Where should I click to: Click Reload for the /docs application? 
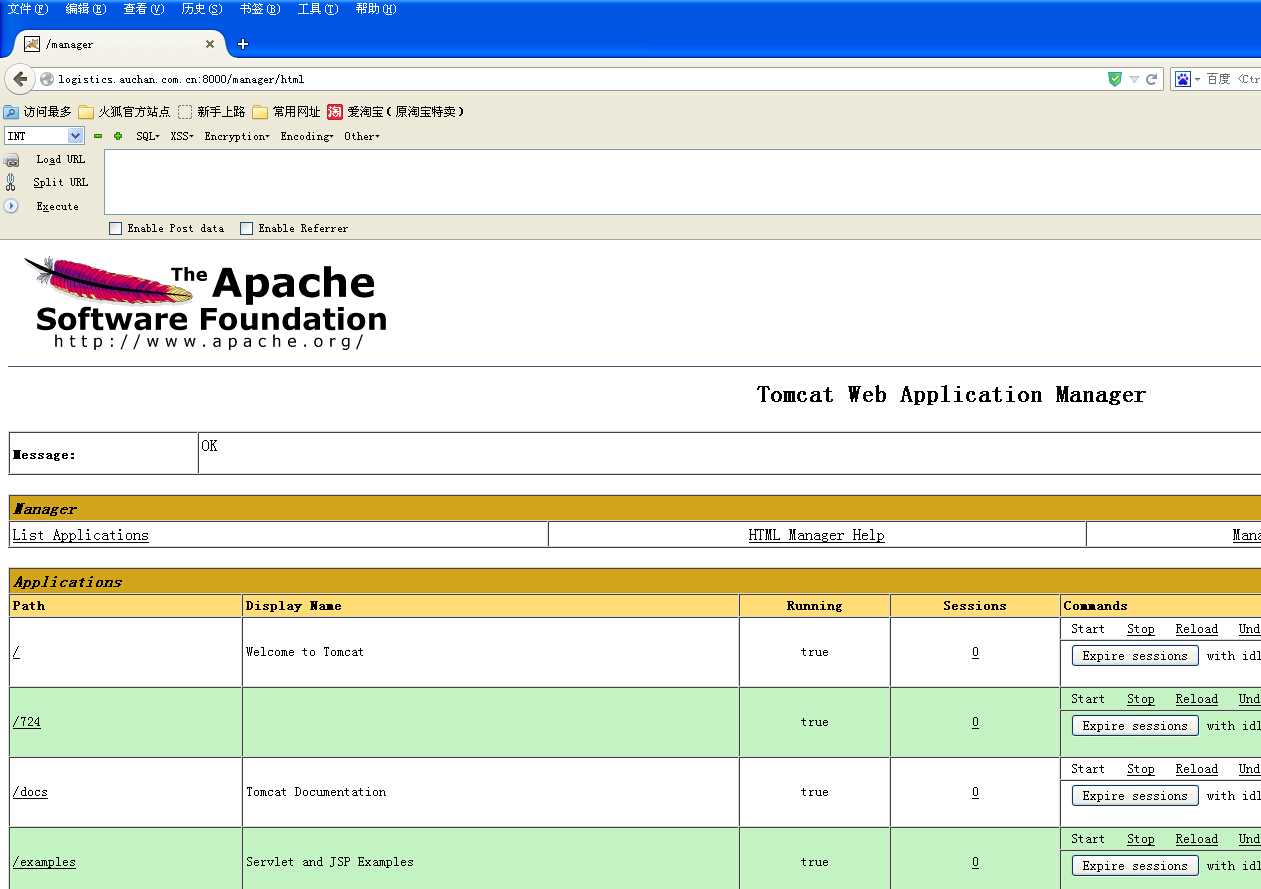pyautogui.click(x=1197, y=769)
